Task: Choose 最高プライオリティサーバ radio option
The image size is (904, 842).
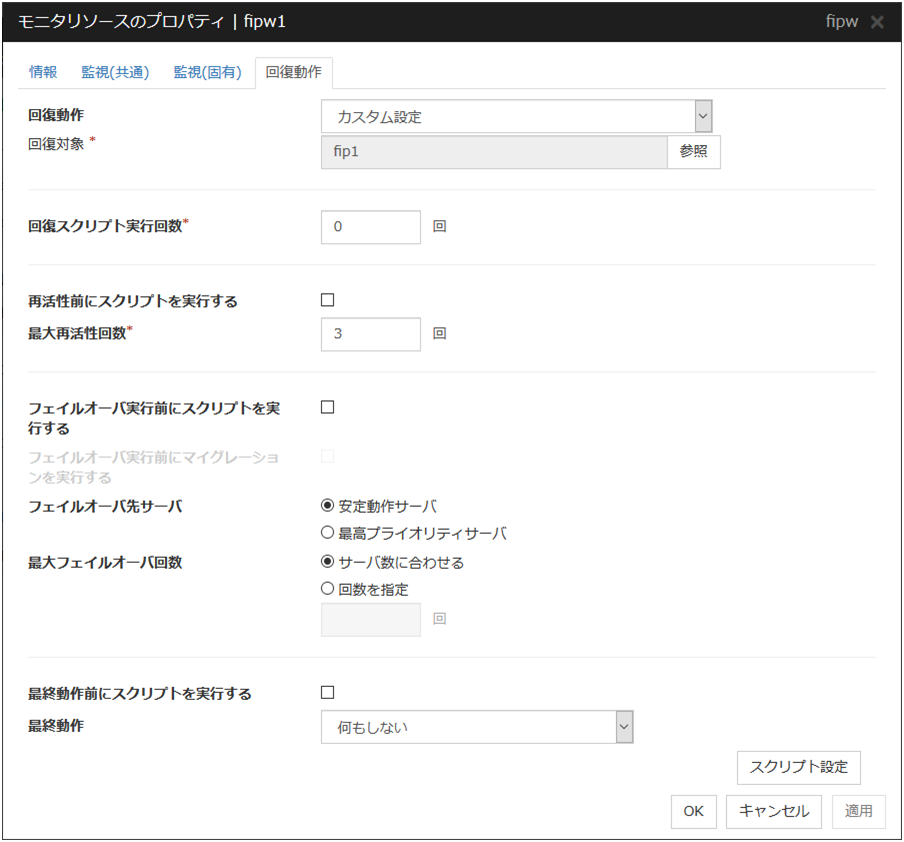Action: pyautogui.click(x=327, y=534)
